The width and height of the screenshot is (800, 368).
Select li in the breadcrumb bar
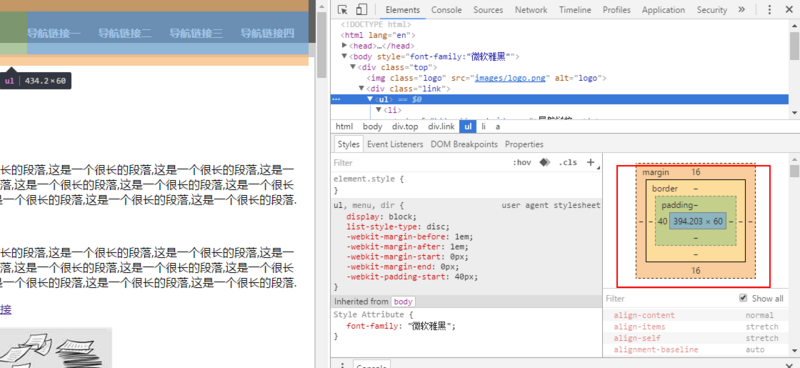[x=484, y=127]
